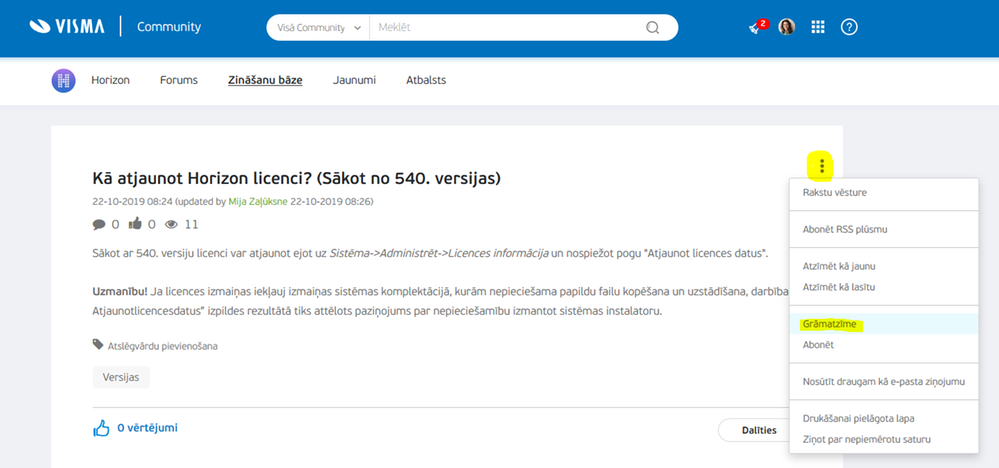999x468 pixels.
Task: Select the Zināšanu bāze tab
Action: pos(265,80)
